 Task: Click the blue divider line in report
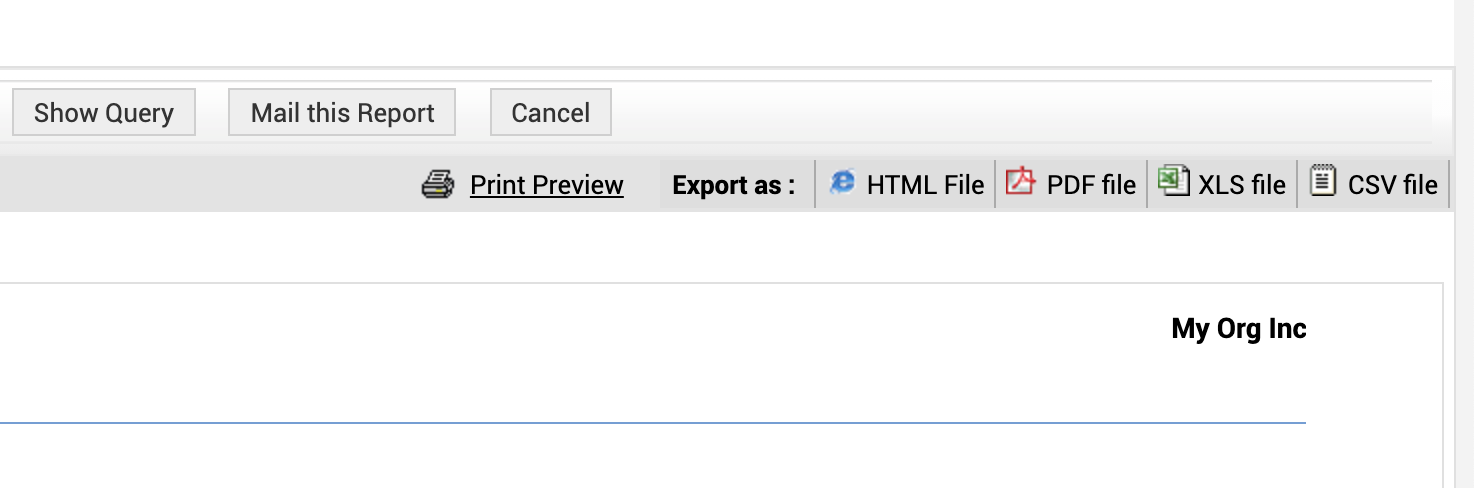(x=650, y=423)
